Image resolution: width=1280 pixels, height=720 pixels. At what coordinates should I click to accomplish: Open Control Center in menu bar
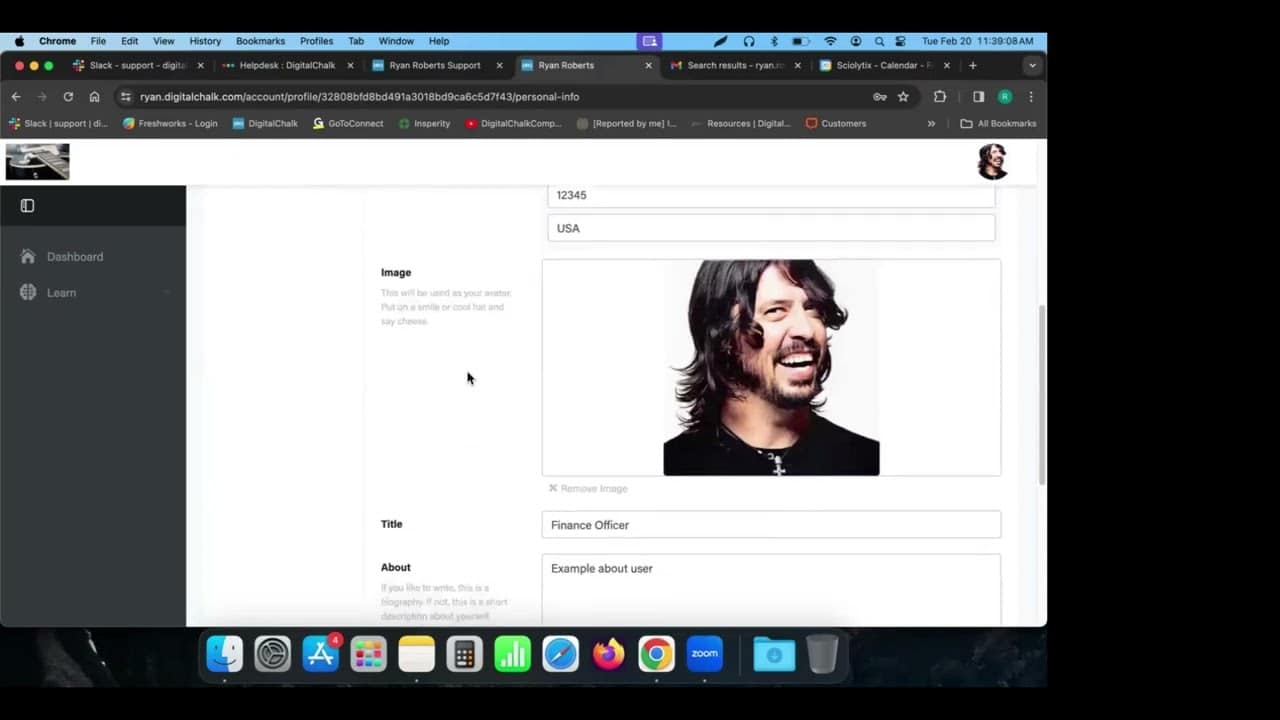(x=901, y=41)
